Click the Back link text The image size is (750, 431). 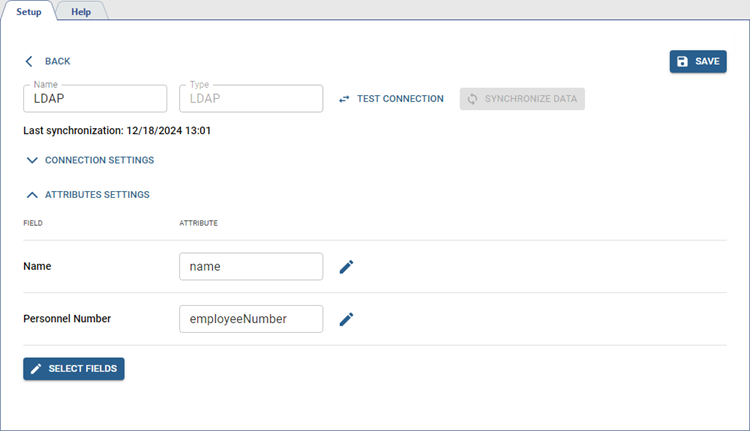tap(57, 61)
